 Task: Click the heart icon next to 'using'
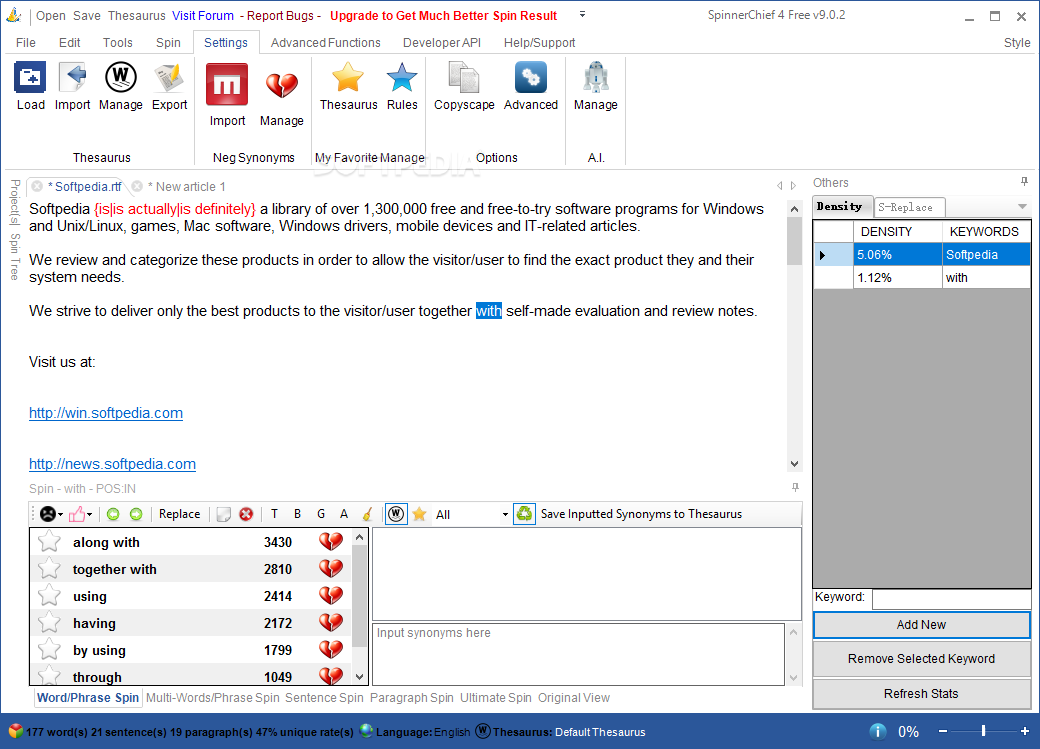331,596
